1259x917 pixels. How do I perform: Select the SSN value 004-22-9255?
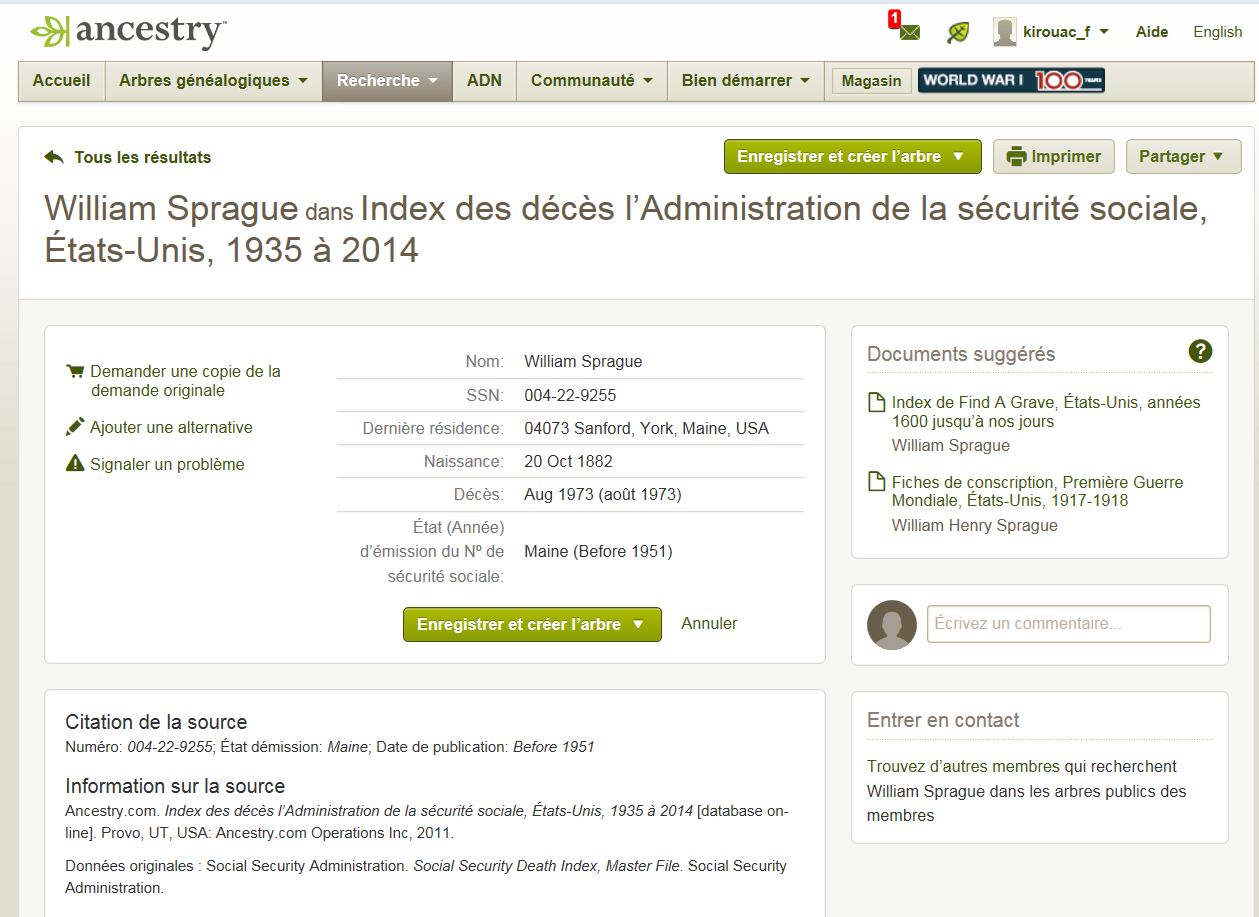point(570,395)
